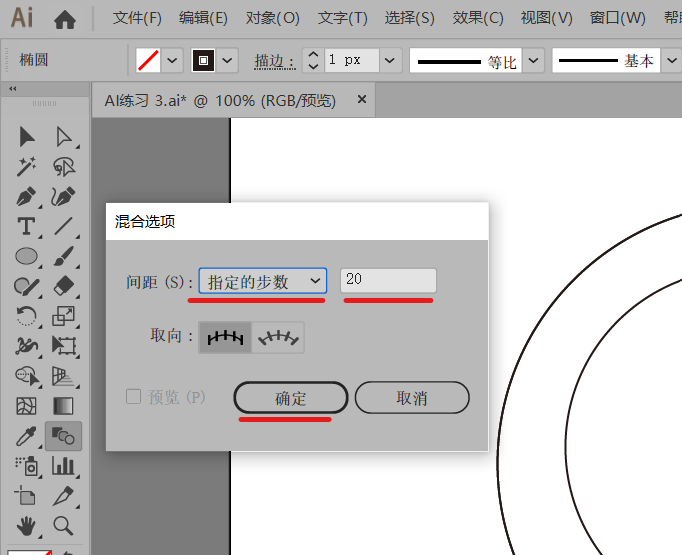Select the Column Graph tool
This screenshot has height=555, width=682.
coord(64,466)
